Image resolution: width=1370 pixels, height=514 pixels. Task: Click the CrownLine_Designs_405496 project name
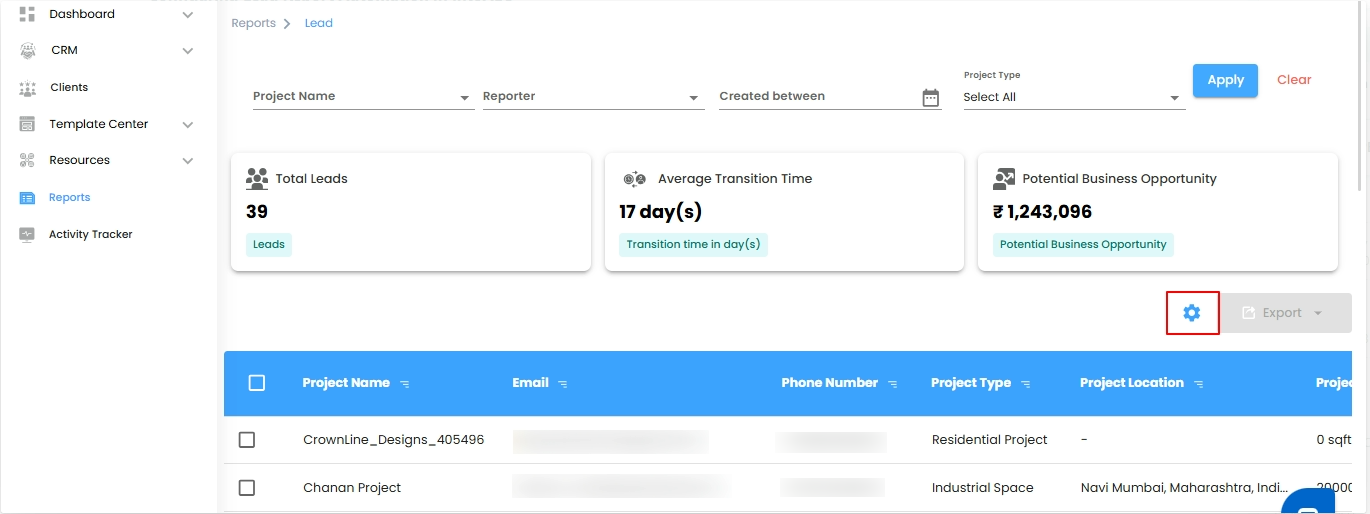394,440
